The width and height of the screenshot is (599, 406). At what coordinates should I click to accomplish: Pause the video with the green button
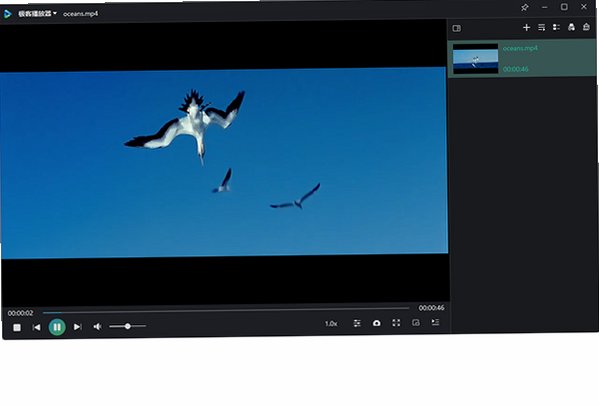[57, 327]
